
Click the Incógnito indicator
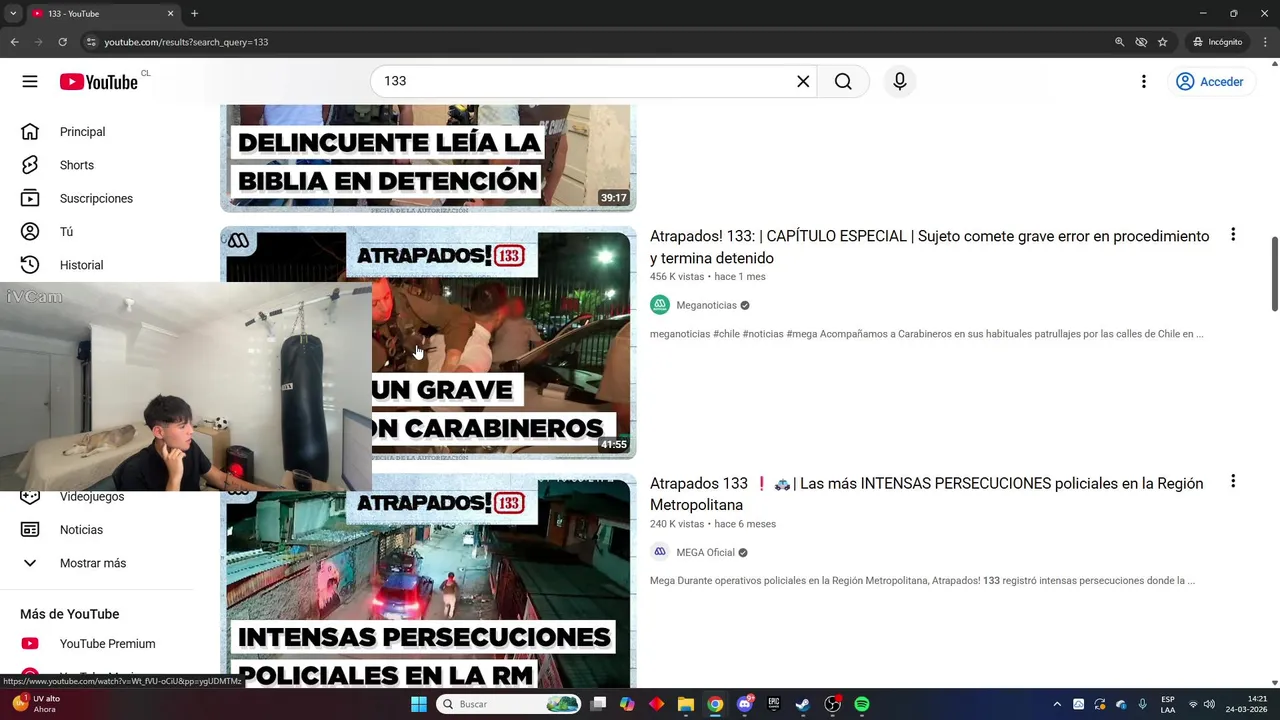(x=1217, y=42)
